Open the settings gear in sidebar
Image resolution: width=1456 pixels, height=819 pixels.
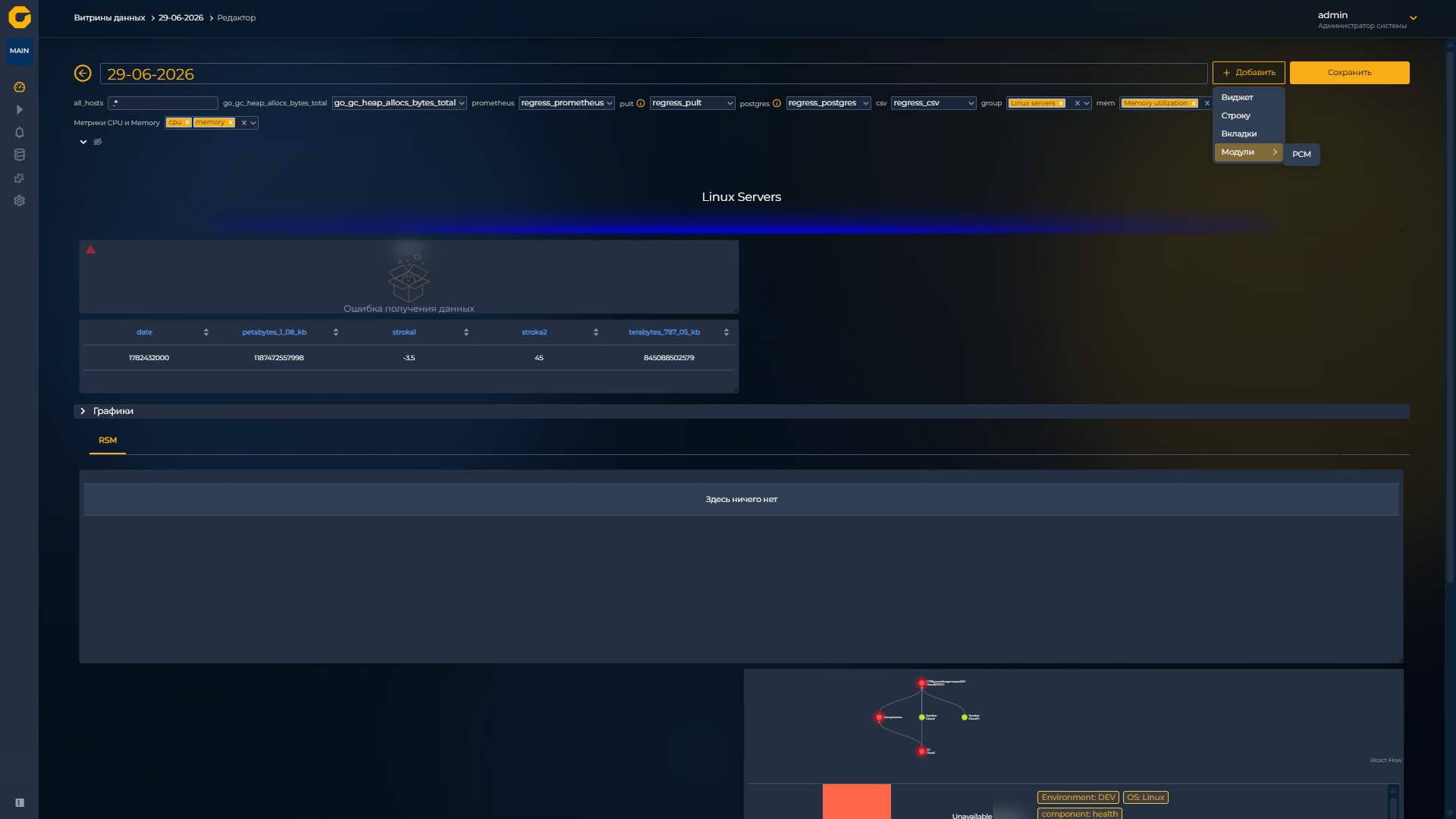[20, 201]
